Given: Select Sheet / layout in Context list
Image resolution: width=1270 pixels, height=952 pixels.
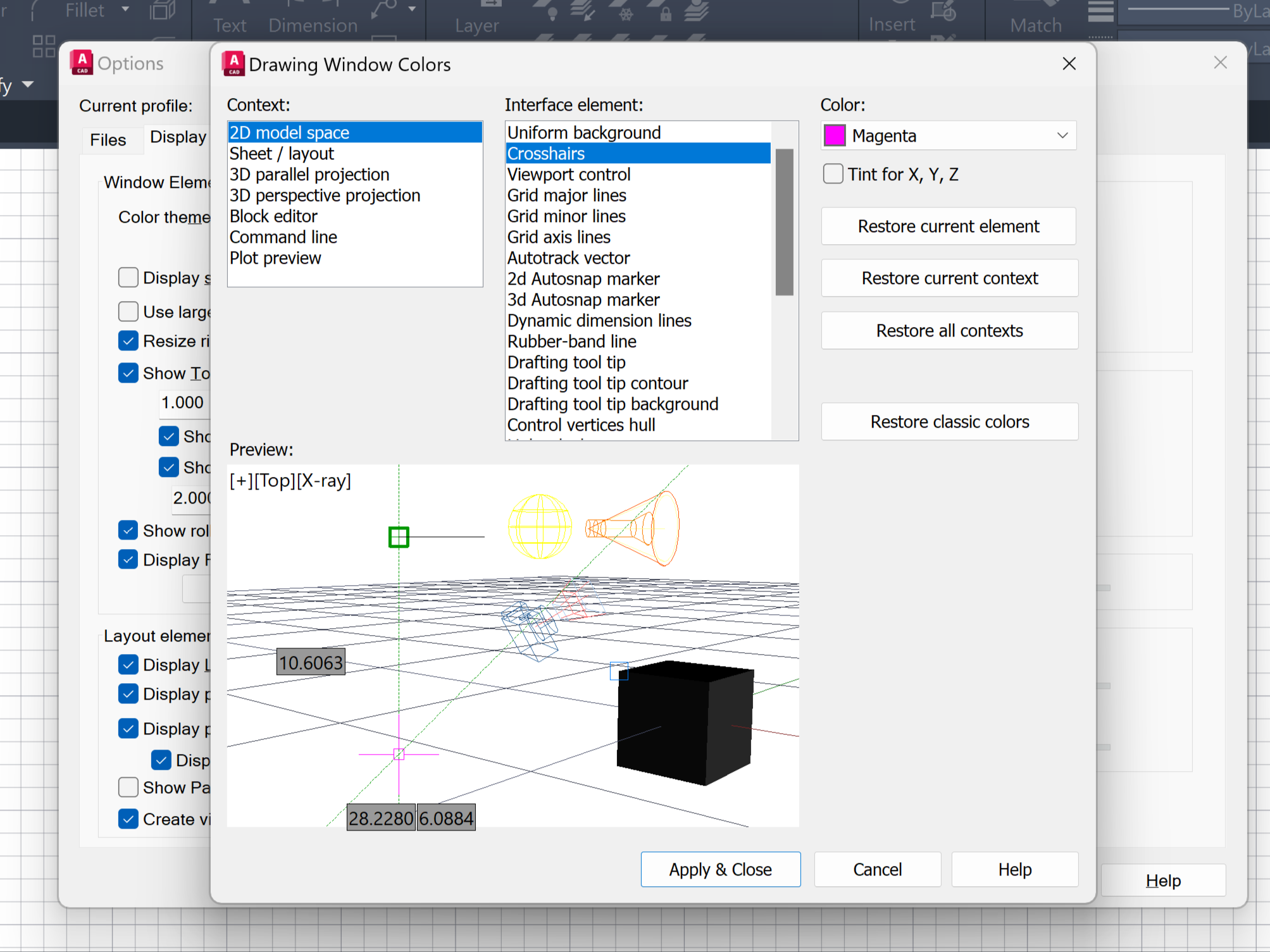Looking at the screenshot, I should (x=281, y=154).
